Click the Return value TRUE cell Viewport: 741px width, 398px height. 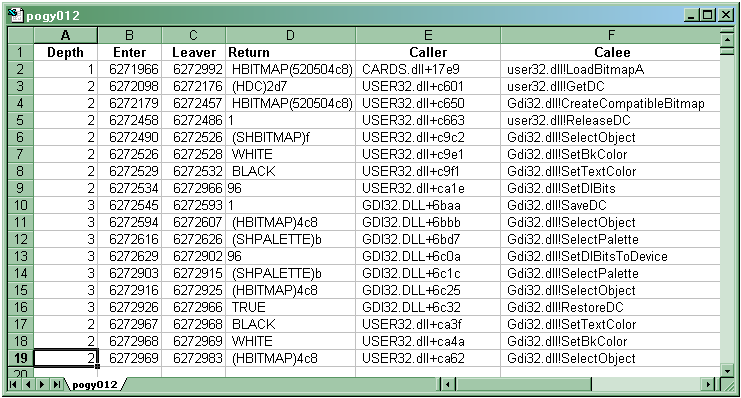pos(290,307)
